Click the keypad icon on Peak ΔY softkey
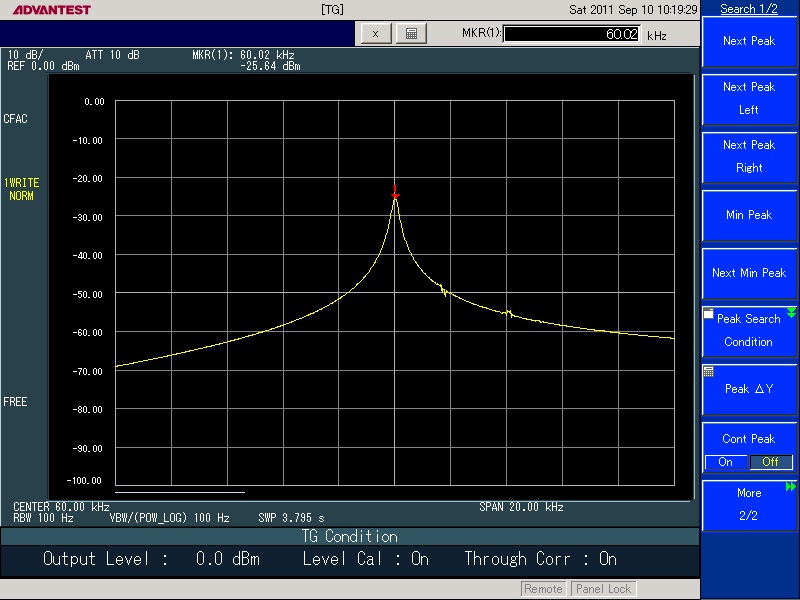The width and height of the screenshot is (800, 600). tap(709, 371)
